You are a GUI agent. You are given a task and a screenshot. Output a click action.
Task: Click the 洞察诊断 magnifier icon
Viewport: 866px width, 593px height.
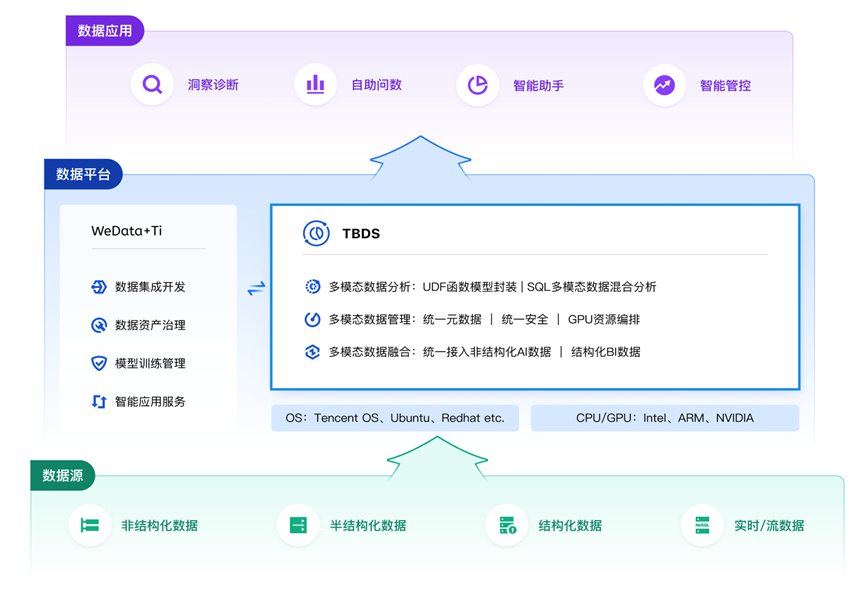(152, 85)
